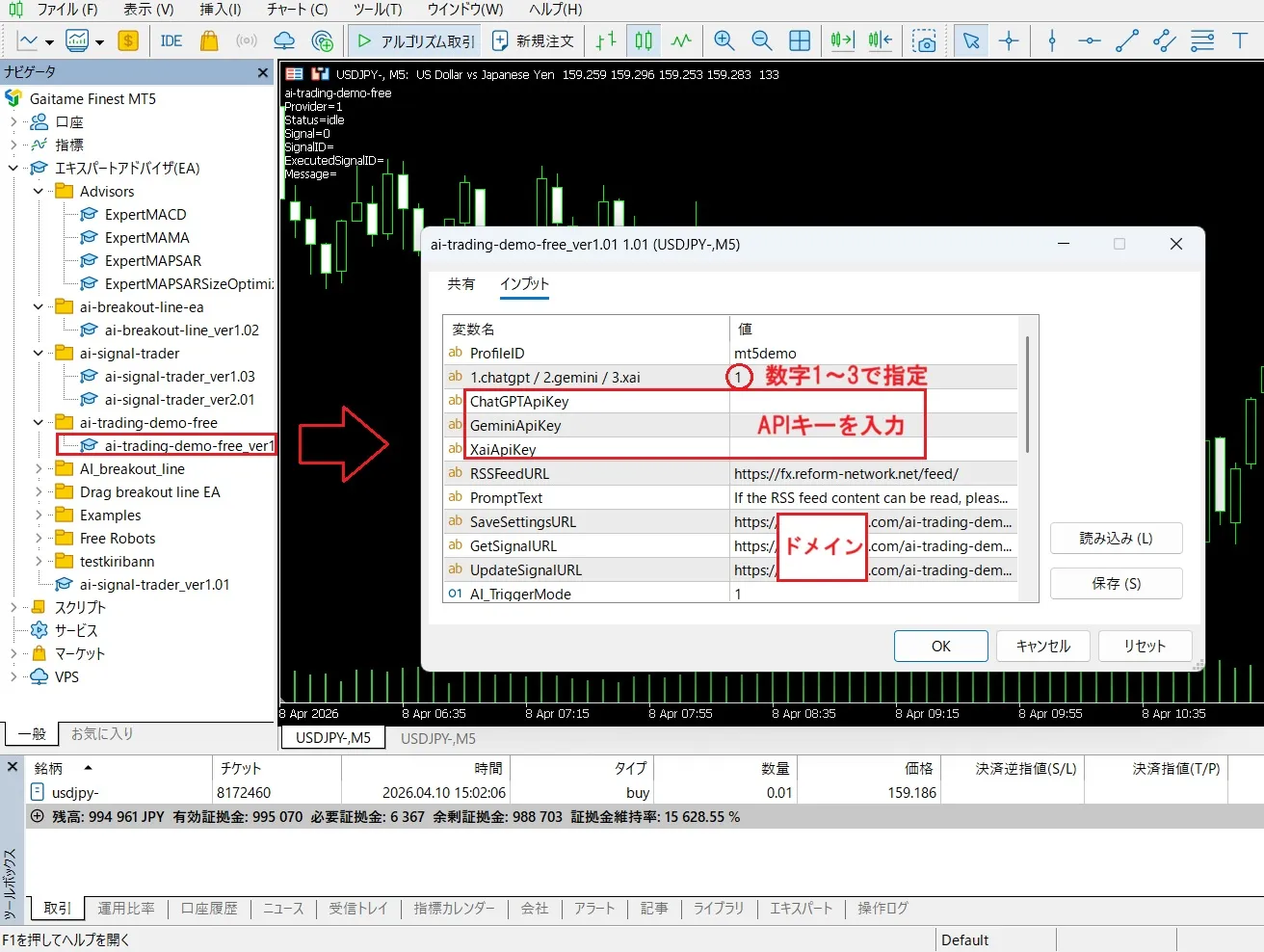The height and width of the screenshot is (952, 1264).
Task: Launch the IDE MetaEditor icon
Action: tap(171, 40)
